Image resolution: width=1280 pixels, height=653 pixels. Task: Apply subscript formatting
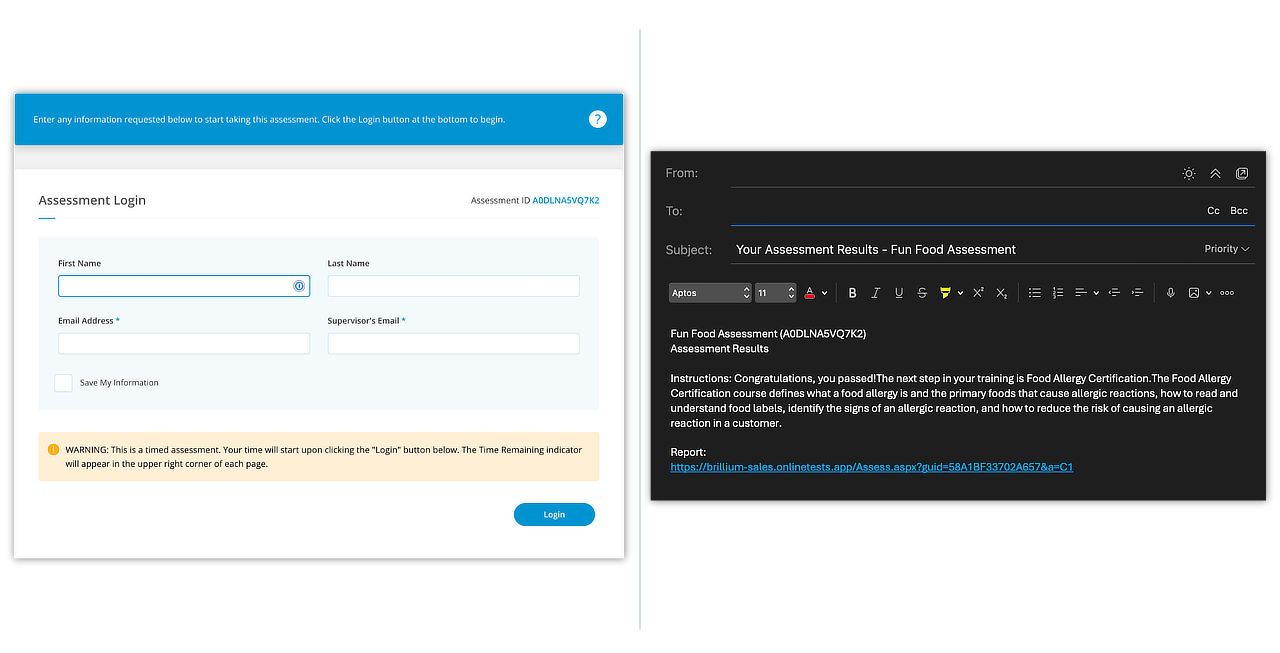tap(1001, 293)
